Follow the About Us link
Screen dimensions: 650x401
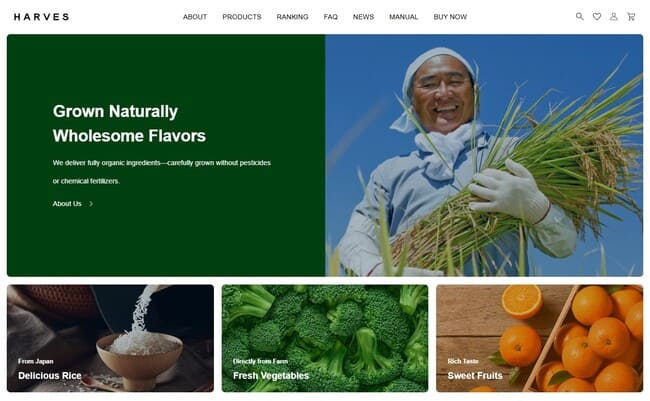click(x=67, y=204)
